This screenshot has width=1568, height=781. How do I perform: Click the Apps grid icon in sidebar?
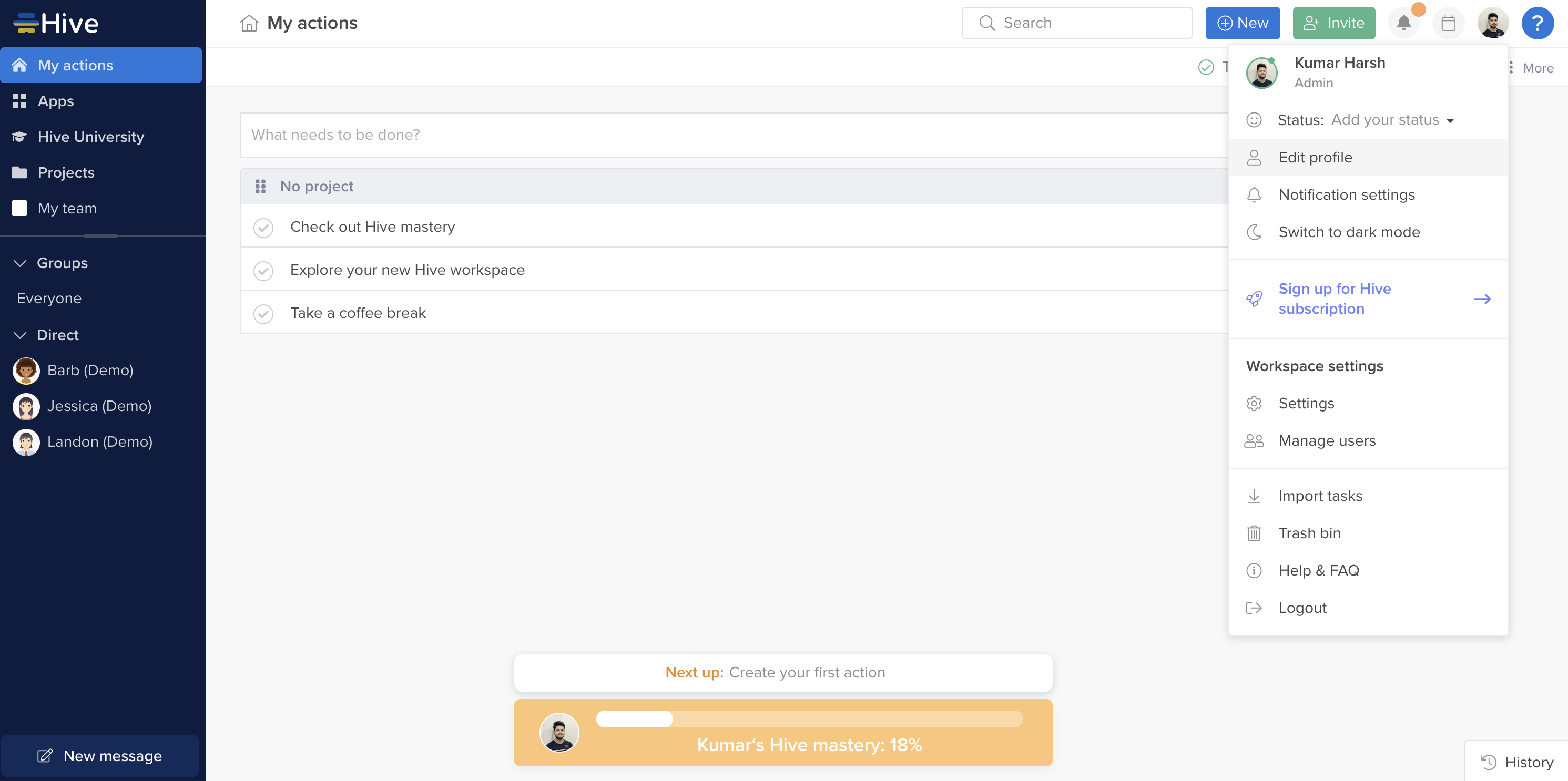click(19, 101)
